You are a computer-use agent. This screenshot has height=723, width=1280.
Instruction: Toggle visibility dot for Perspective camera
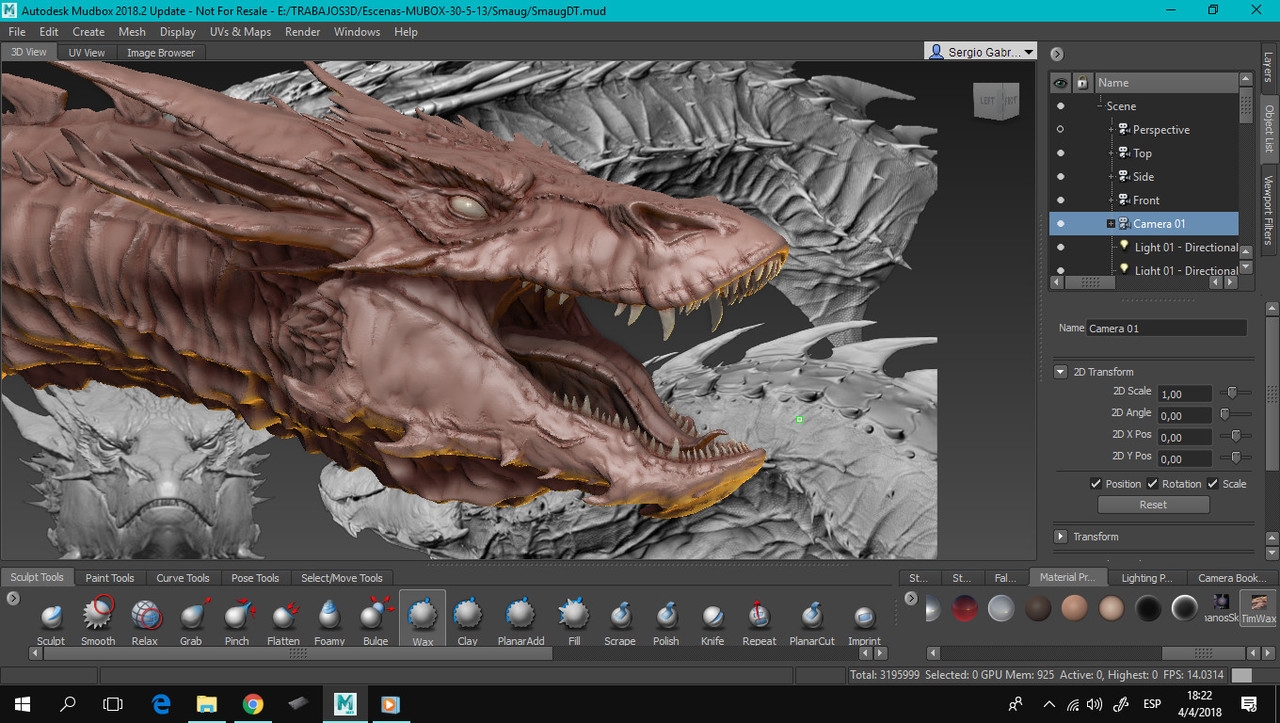click(1060, 129)
